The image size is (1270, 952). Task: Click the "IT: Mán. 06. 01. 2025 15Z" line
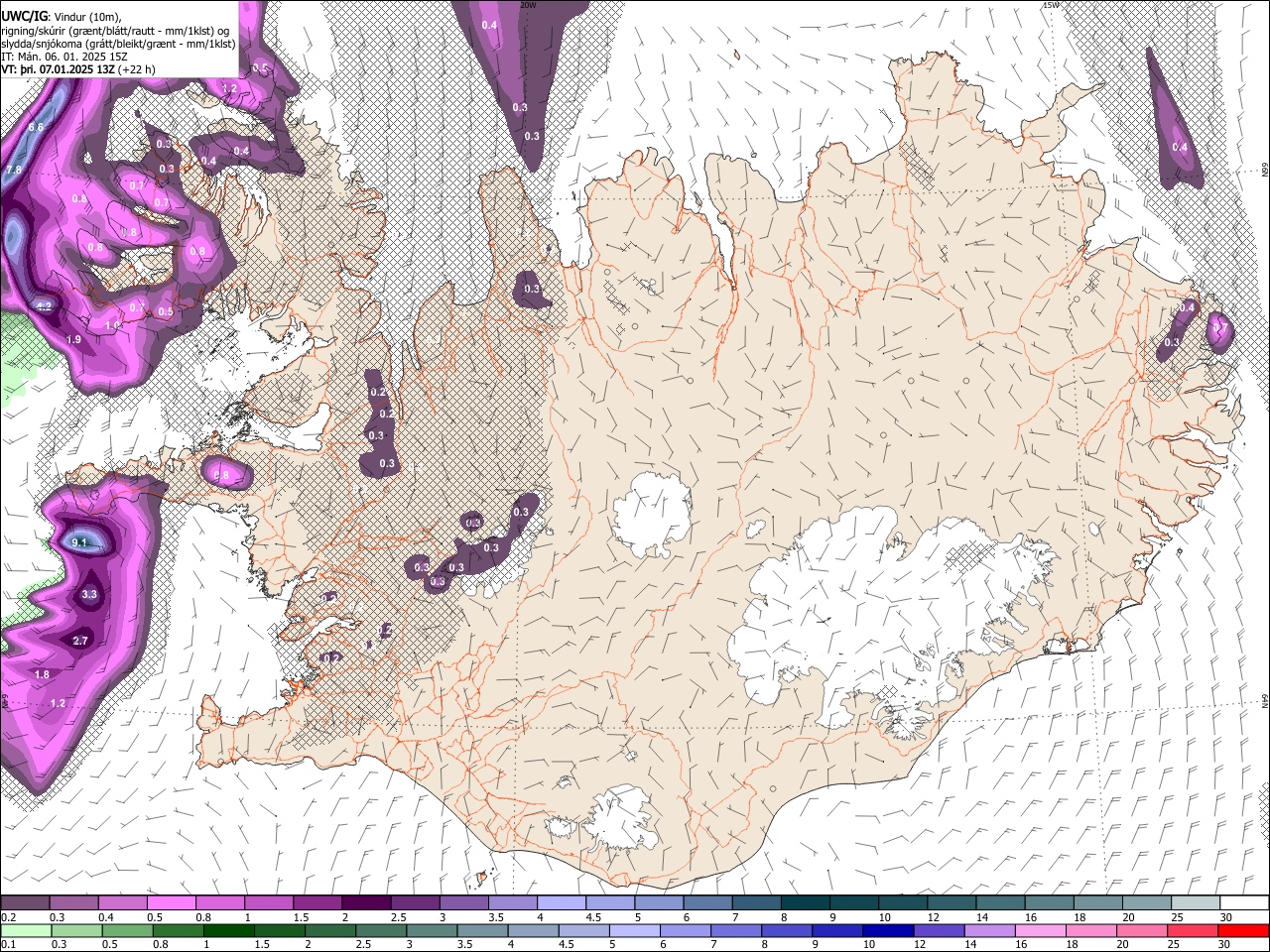pos(64,57)
